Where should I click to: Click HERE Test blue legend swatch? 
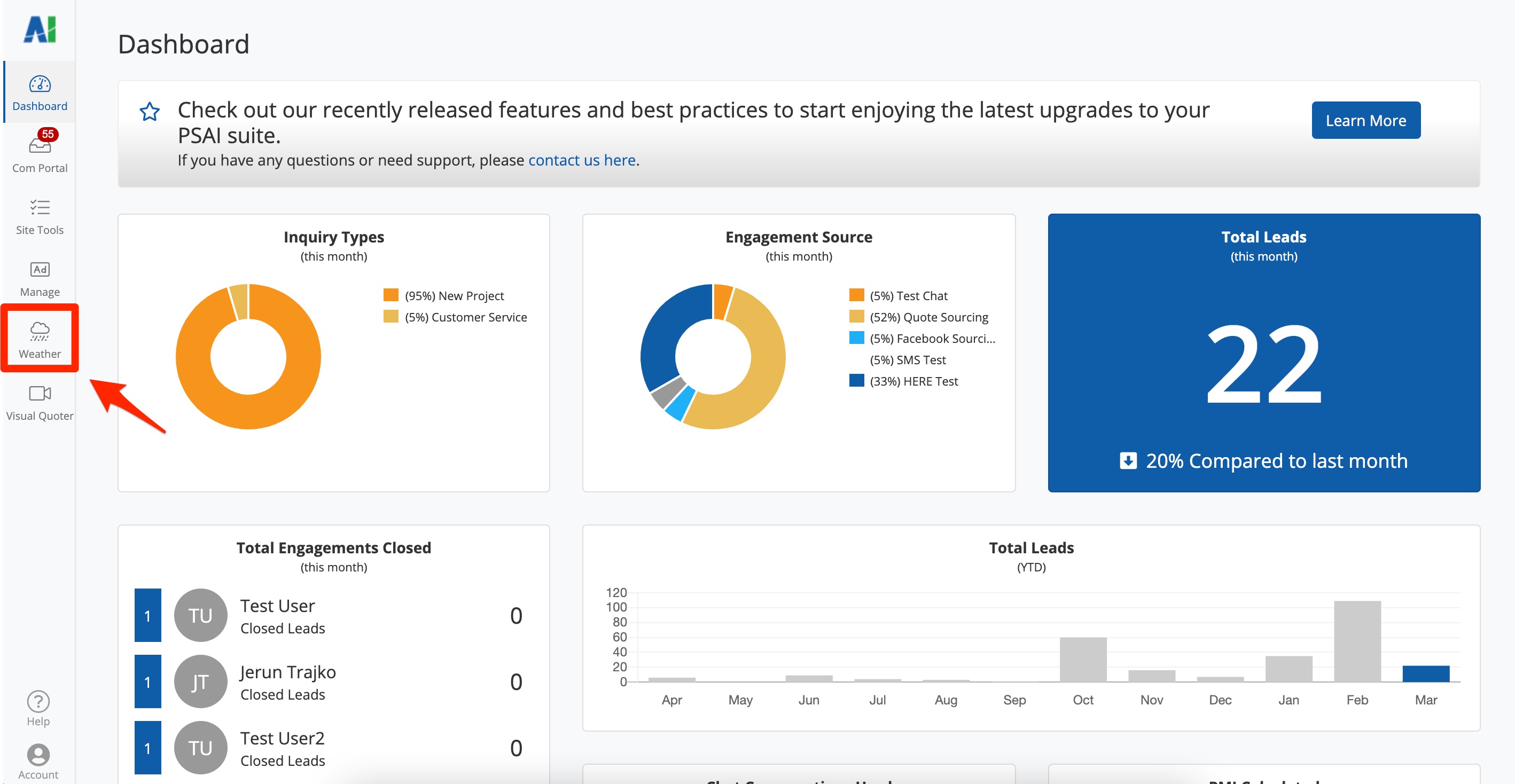(856, 381)
